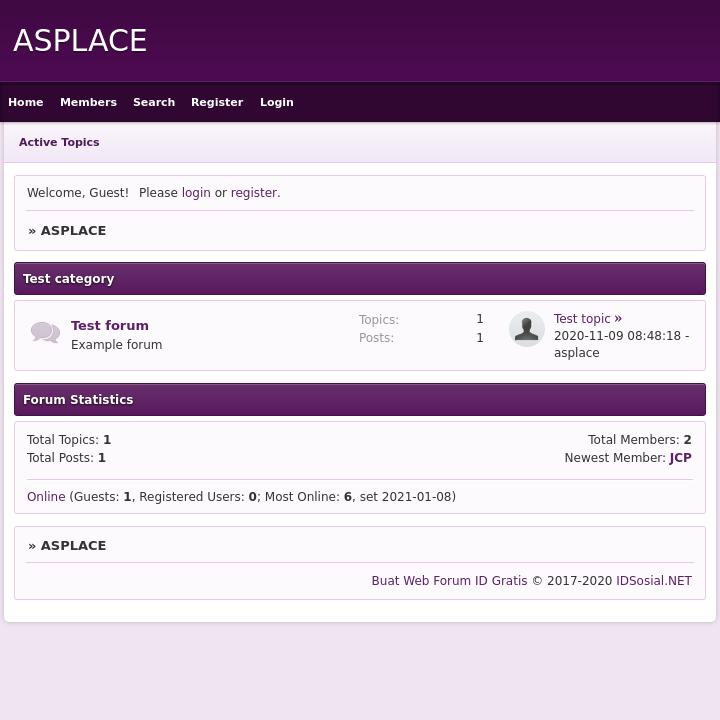This screenshot has width=720, height=720.
Task: Open the Home menu item
Action: (26, 102)
